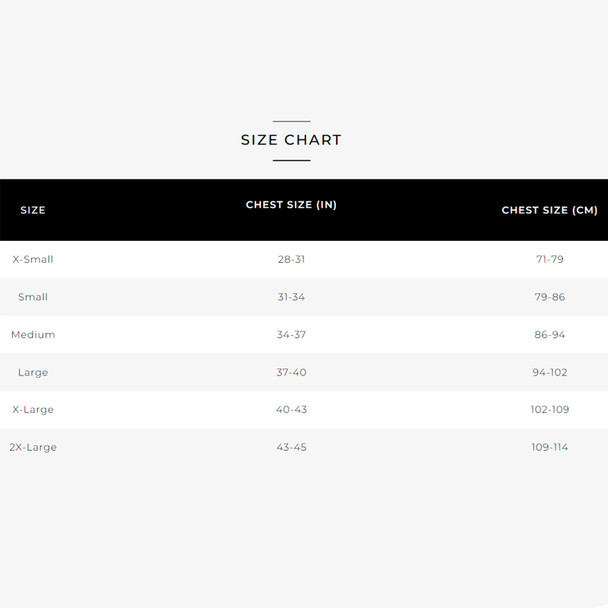Click the 71-79 cm chest value

[x=549, y=259]
